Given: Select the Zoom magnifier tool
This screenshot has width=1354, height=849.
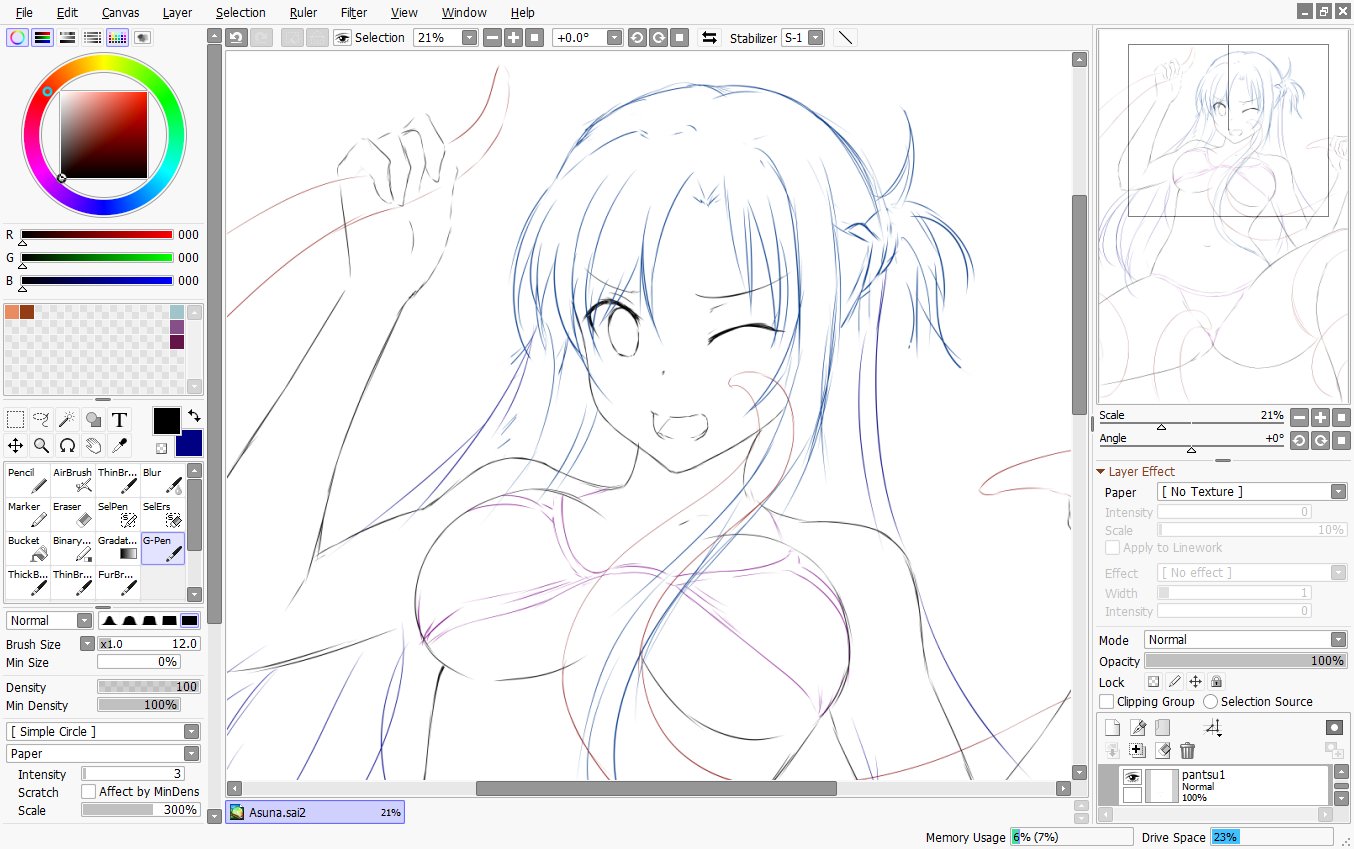Looking at the screenshot, I should click(x=41, y=445).
